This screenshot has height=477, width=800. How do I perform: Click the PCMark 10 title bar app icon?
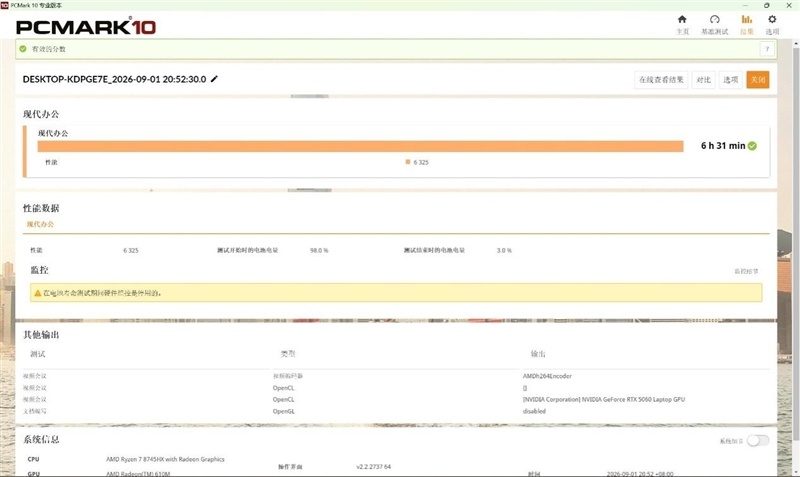click(x=5, y=5)
